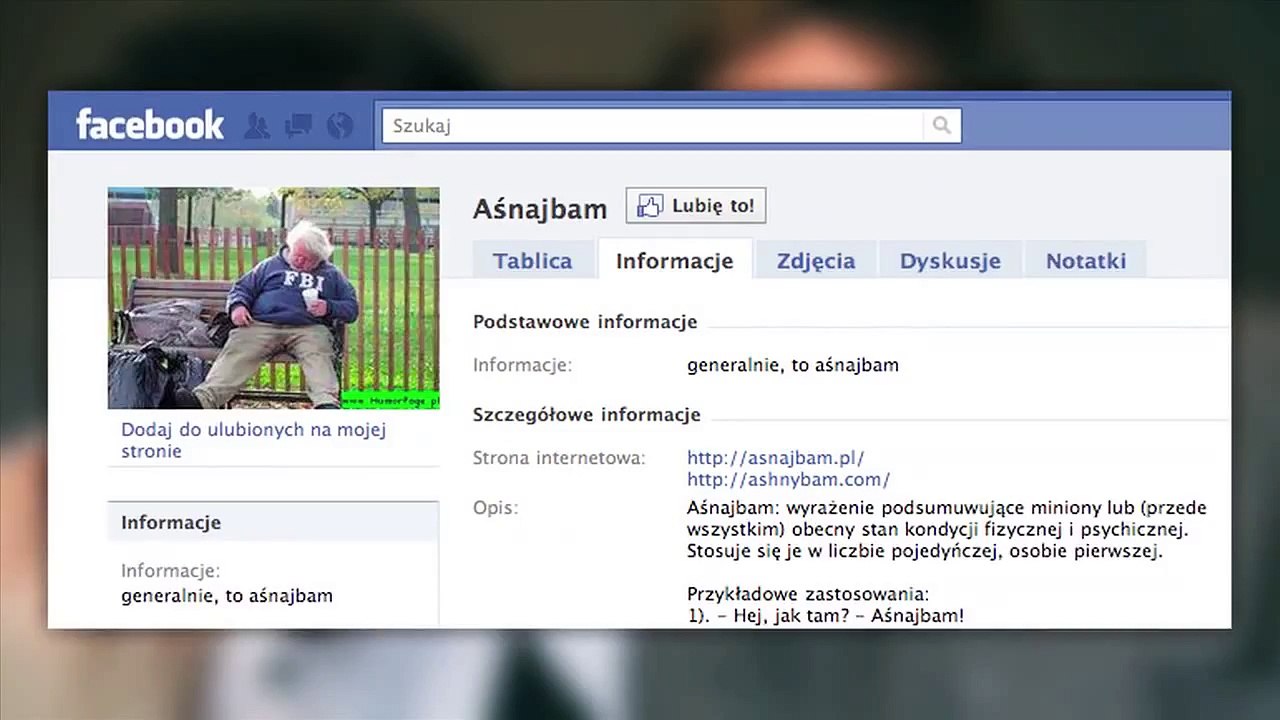Click sidebar text 'generalnie, to aśnajbam'
This screenshot has width=1280, height=720.
[x=227, y=596]
